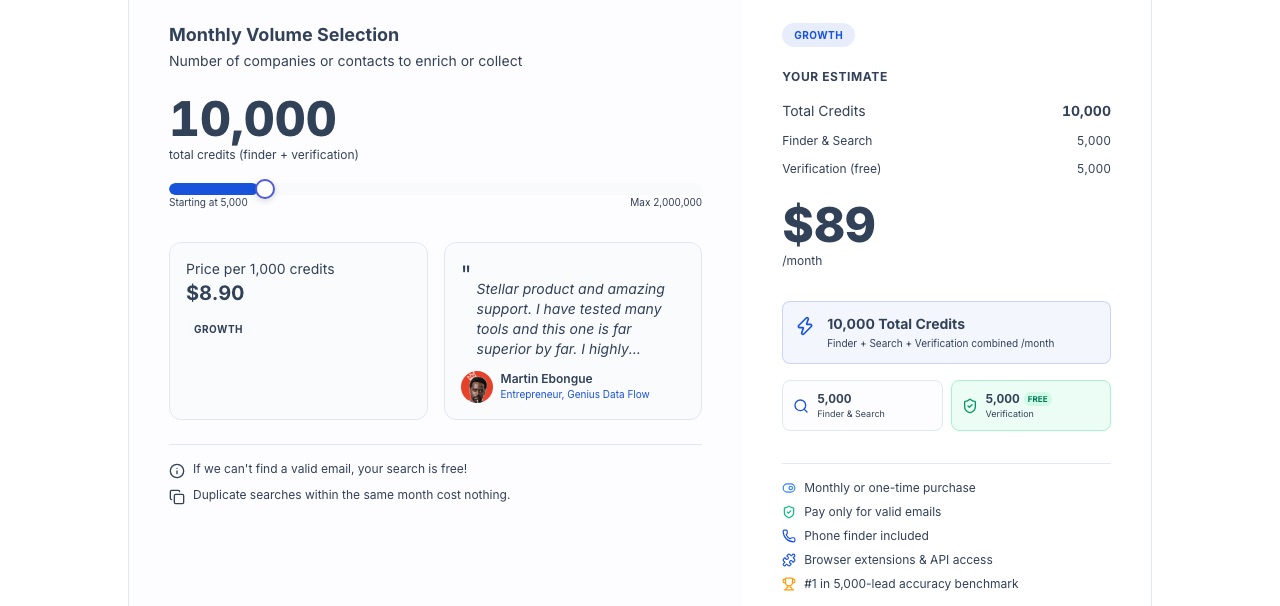1280x606 pixels.
Task: Click the Martin Ebongue name text
Action: click(546, 379)
